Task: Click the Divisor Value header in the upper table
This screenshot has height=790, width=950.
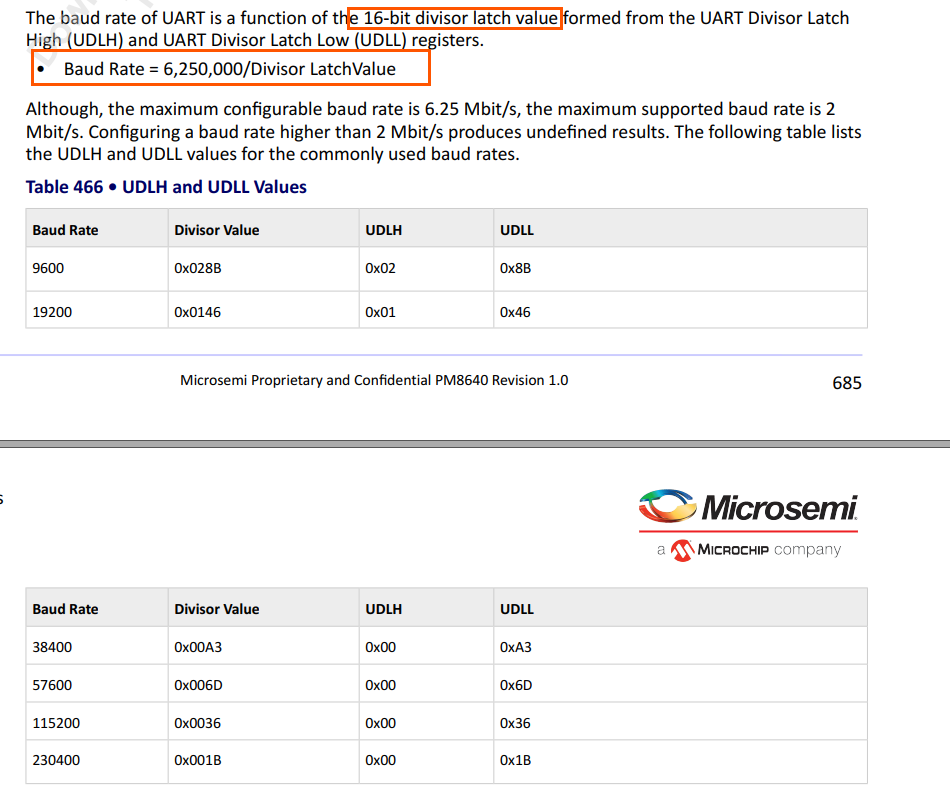Action: pyautogui.click(x=264, y=230)
